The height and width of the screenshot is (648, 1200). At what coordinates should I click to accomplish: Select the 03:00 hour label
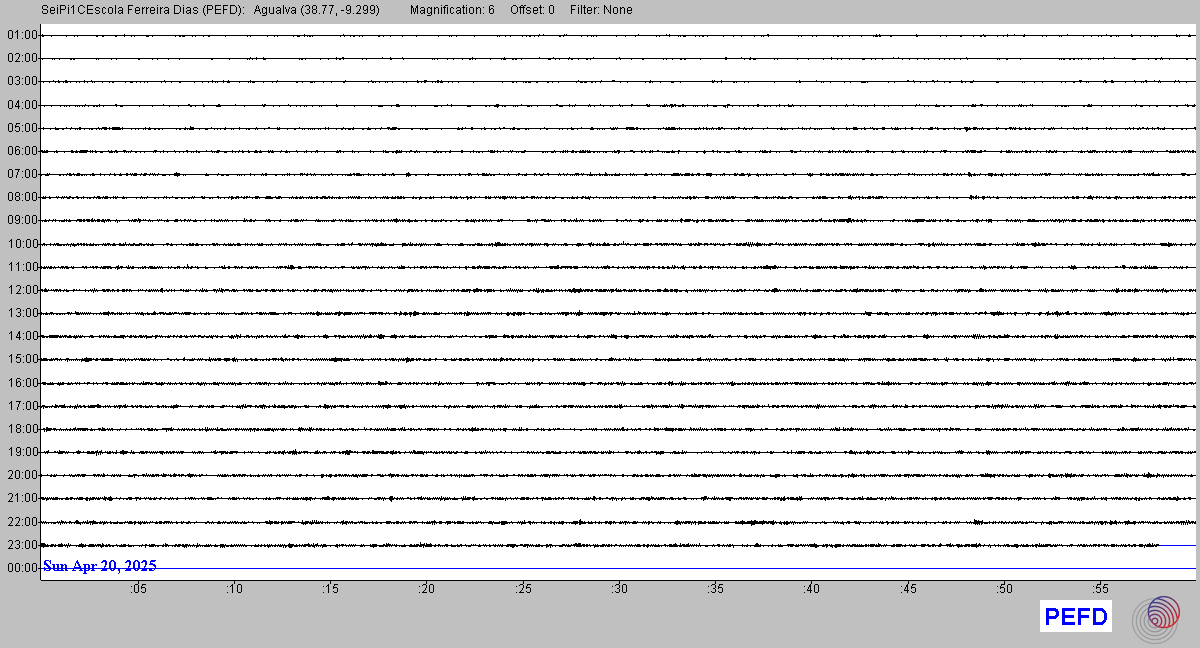pos(22,81)
